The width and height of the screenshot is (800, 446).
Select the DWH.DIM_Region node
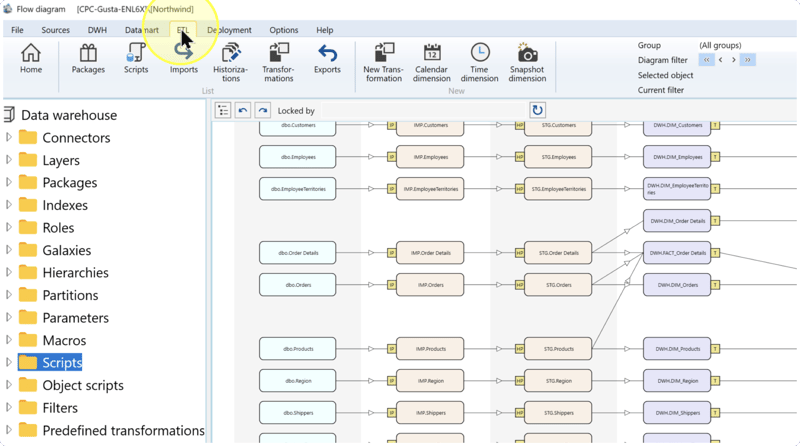677,381
